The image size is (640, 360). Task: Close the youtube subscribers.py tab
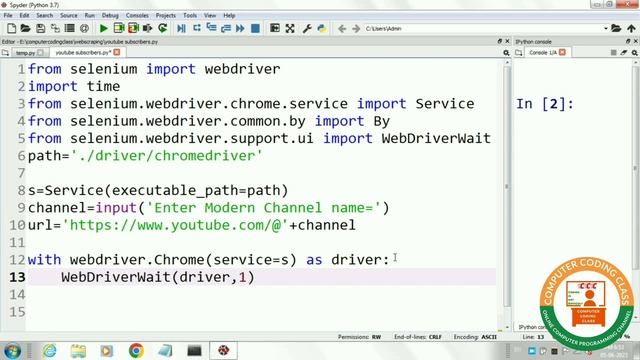click(117, 52)
